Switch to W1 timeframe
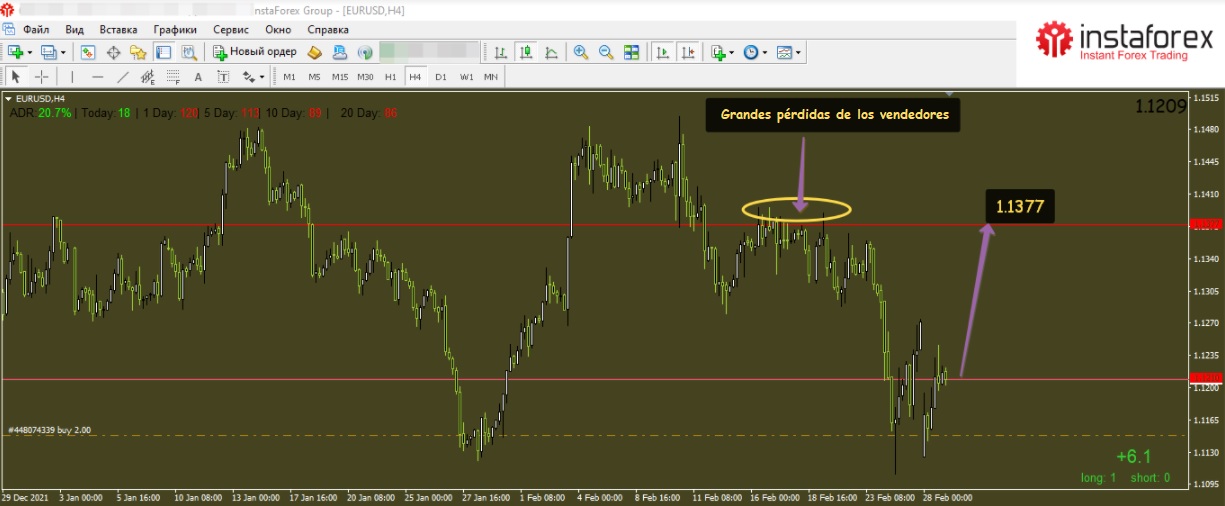1225x506 pixels. click(466, 76)
